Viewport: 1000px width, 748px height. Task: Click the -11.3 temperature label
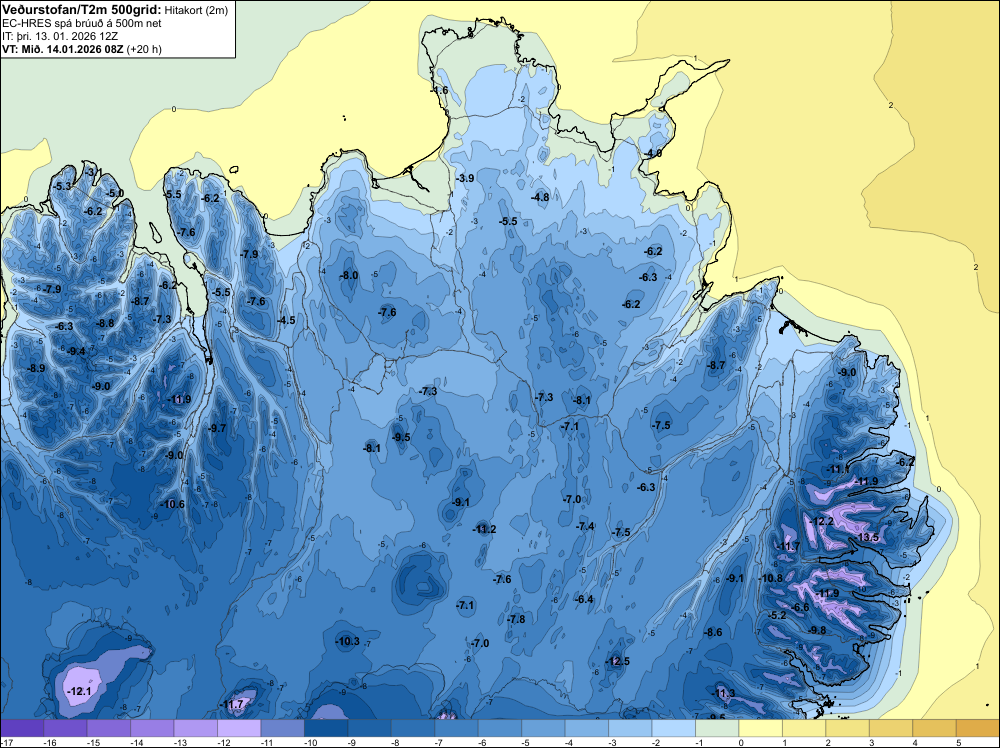tap(723, 694)
